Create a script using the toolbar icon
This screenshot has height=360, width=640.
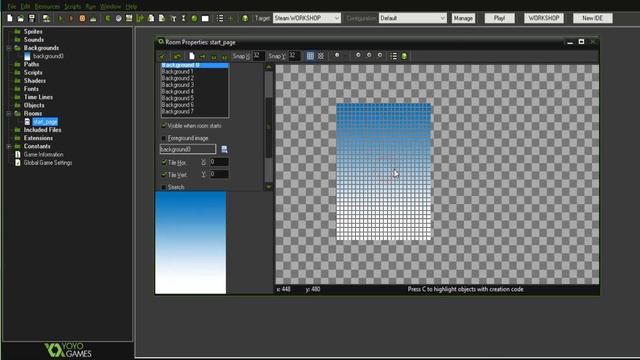[x=151, y=18]
